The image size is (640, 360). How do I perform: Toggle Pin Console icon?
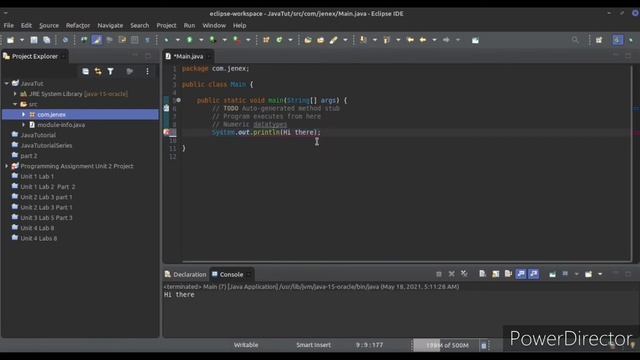click(552, 274)
